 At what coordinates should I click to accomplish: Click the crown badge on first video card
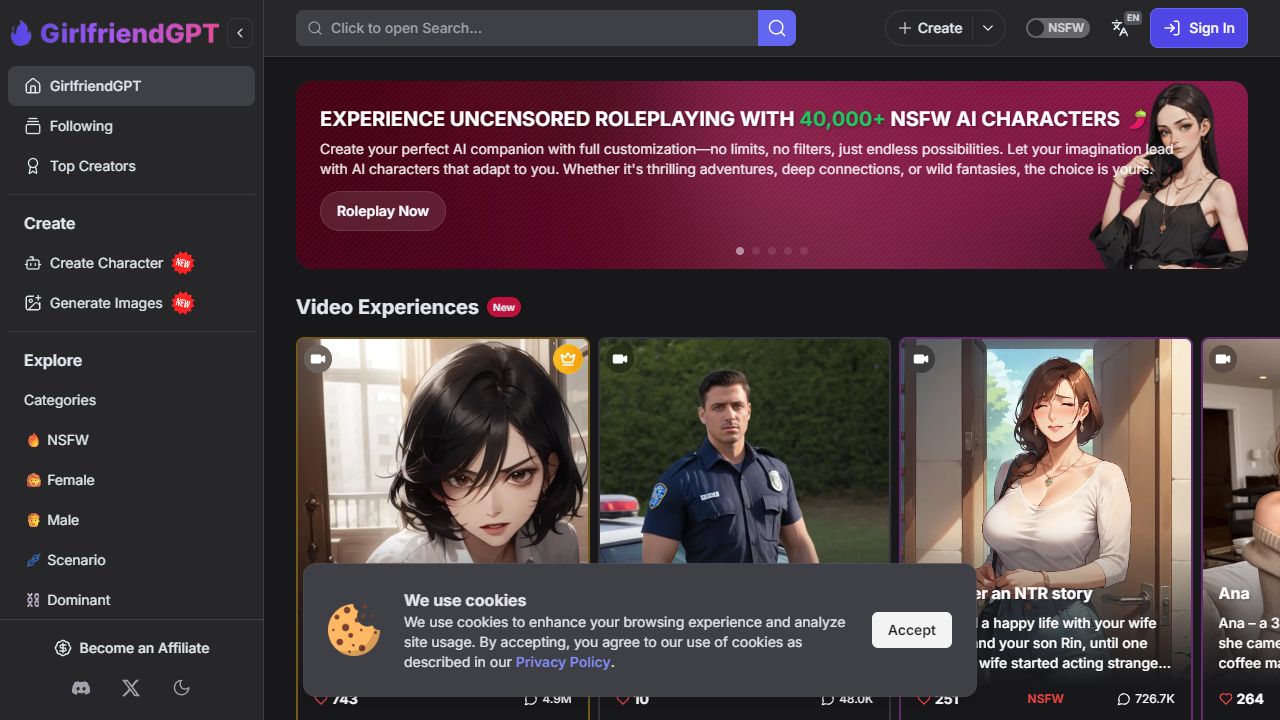(x=568, y=358)
